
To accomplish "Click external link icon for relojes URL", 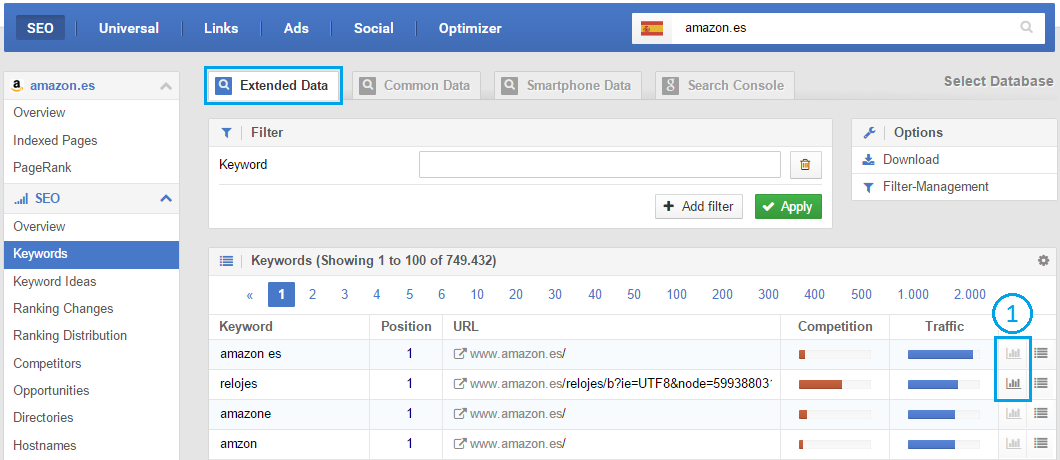I will (x=460, y=383).
